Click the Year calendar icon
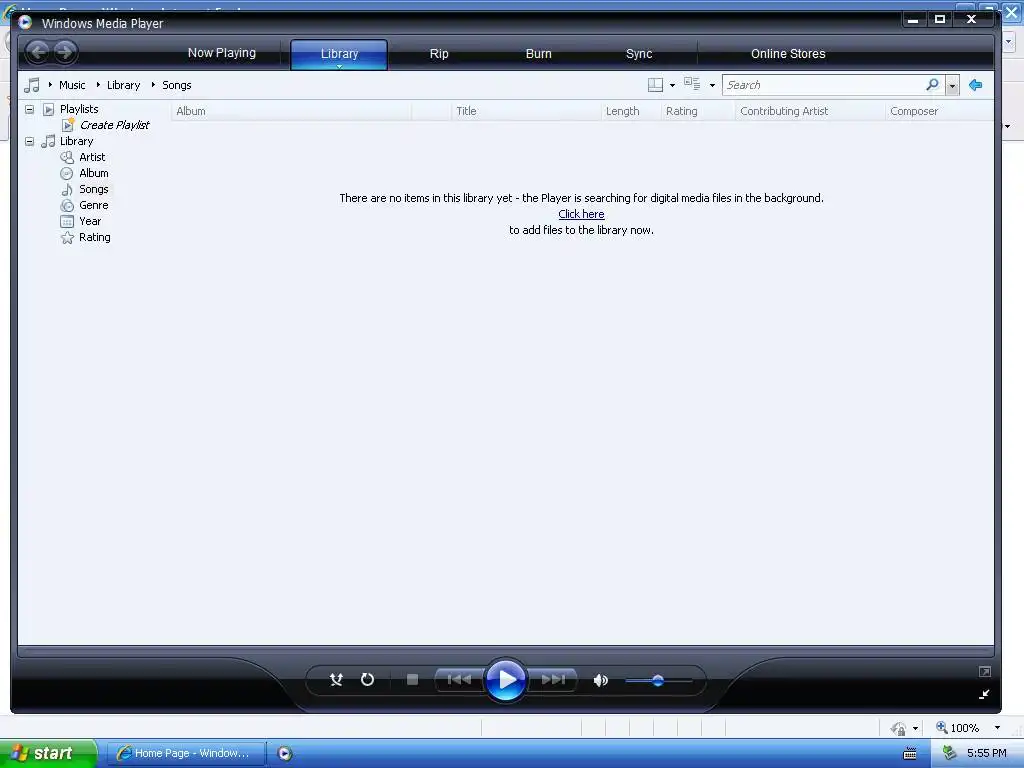Viewport: 1024px width, 768px height. point(67,221)
